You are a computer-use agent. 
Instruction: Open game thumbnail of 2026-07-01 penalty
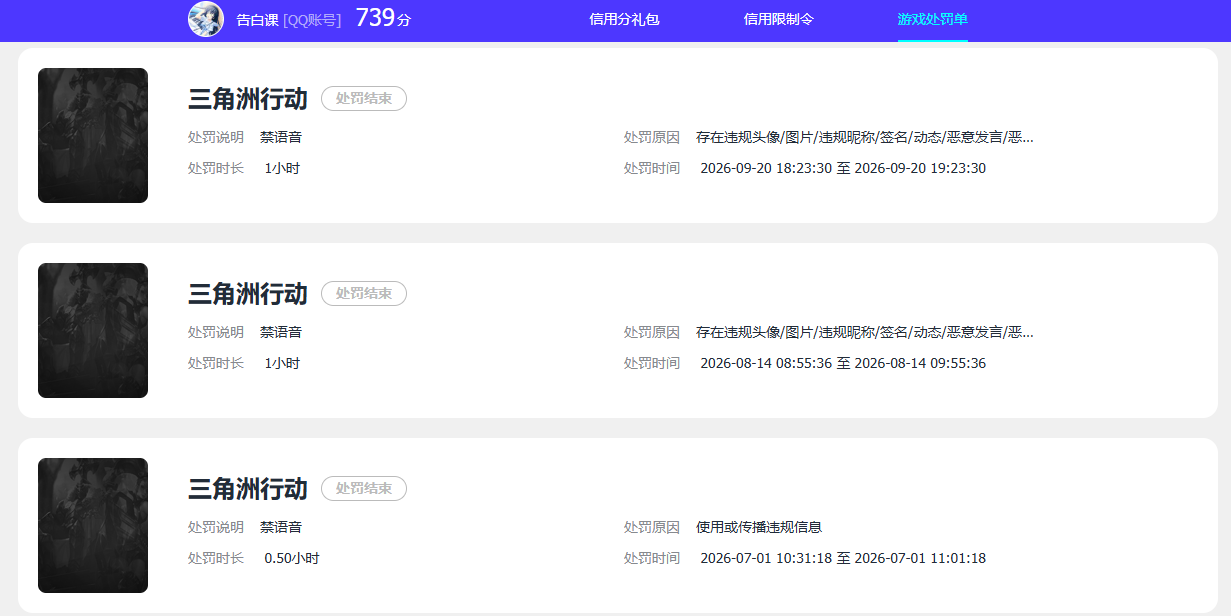pos(93,525)
